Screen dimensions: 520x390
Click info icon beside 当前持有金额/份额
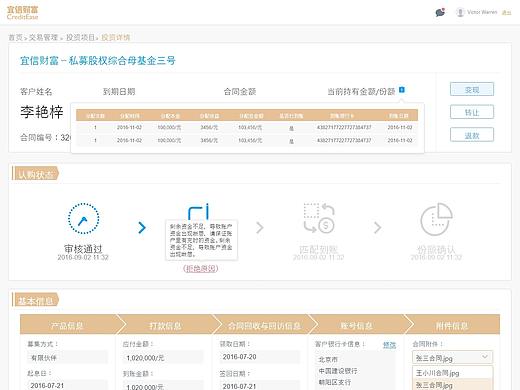point(402,90)
